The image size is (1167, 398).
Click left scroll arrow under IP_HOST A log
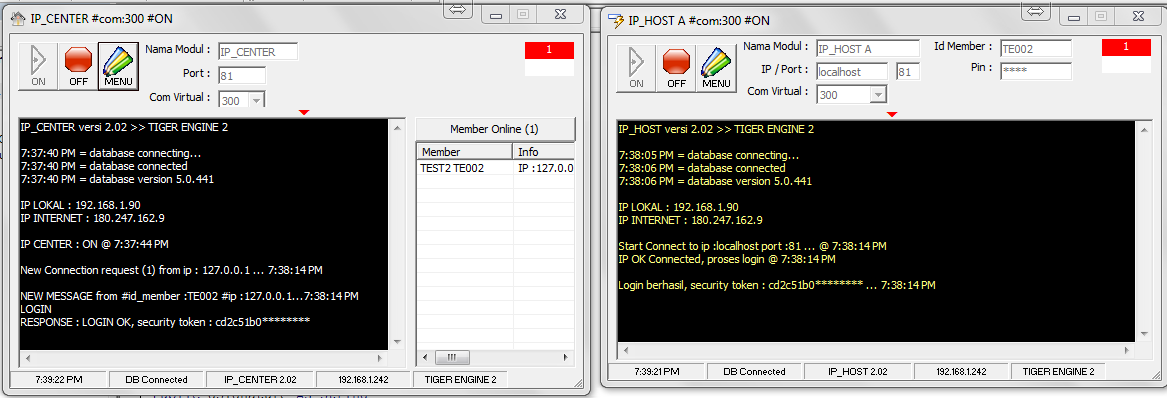[x=625, y=350]
